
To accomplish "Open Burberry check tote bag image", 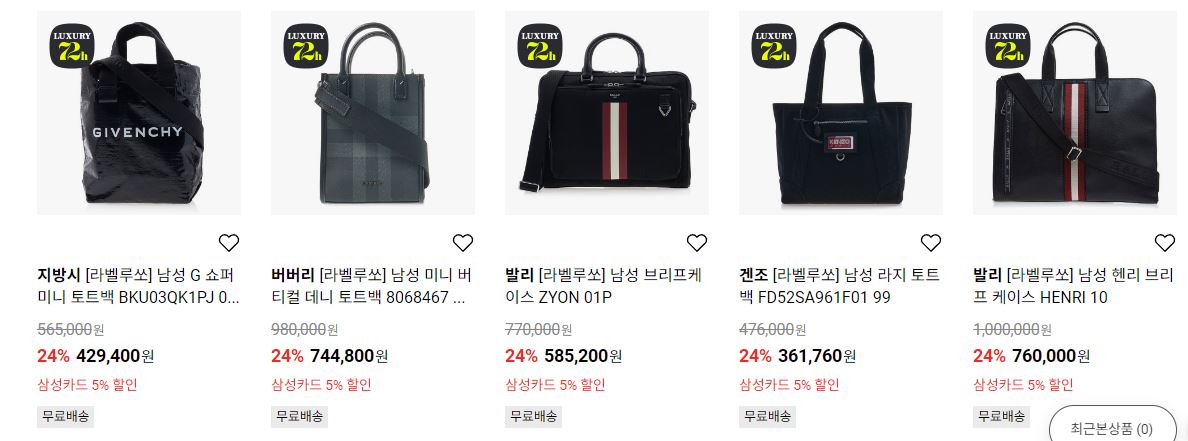I will pos(373,113).
